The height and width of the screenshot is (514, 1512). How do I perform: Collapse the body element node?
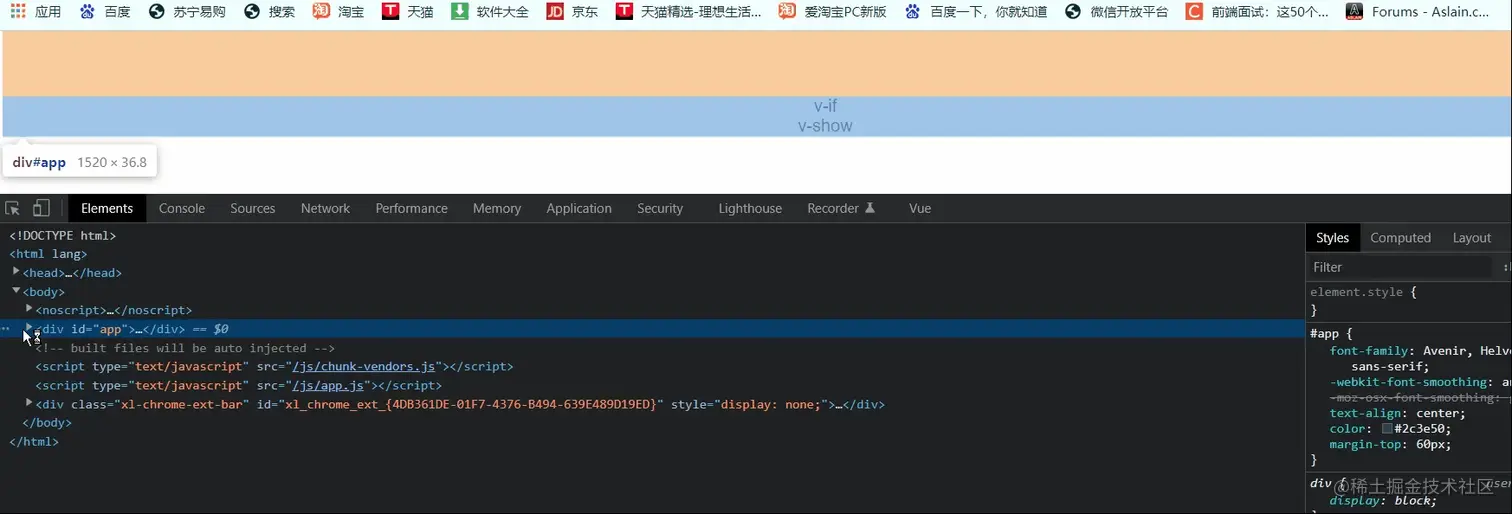[x=16, y=290]
